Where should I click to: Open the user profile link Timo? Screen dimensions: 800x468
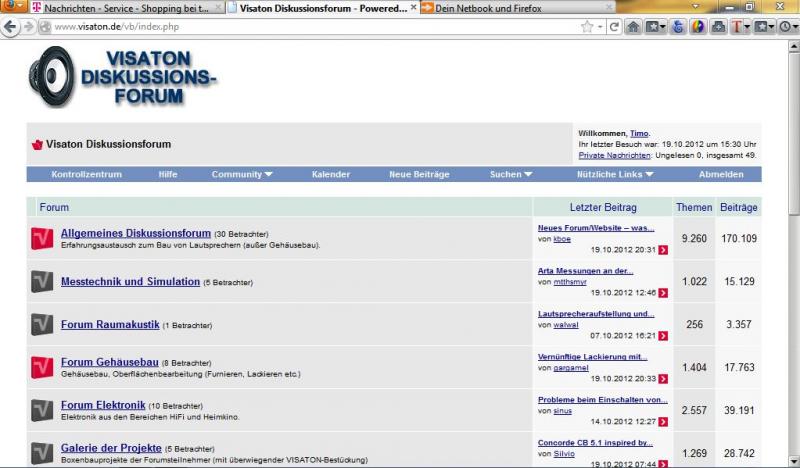[639, 133]
